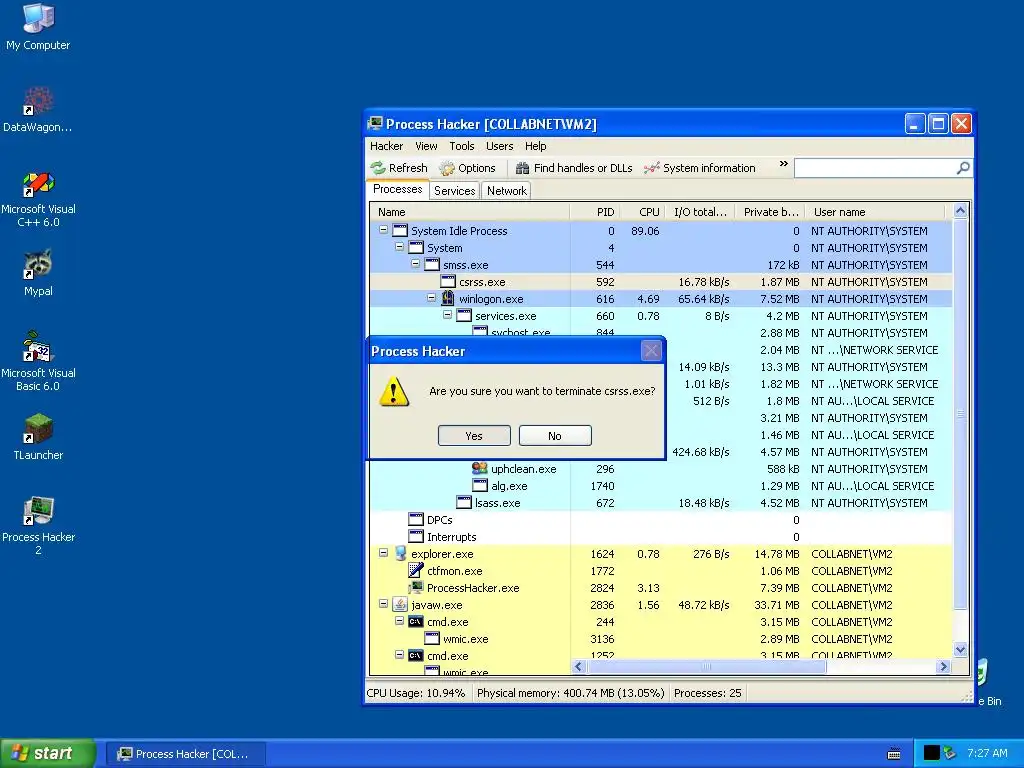Viewport: 1024px width, 768px height.
Task: Select the javaw.exe Java icon
Action: [x=400, y=605]
